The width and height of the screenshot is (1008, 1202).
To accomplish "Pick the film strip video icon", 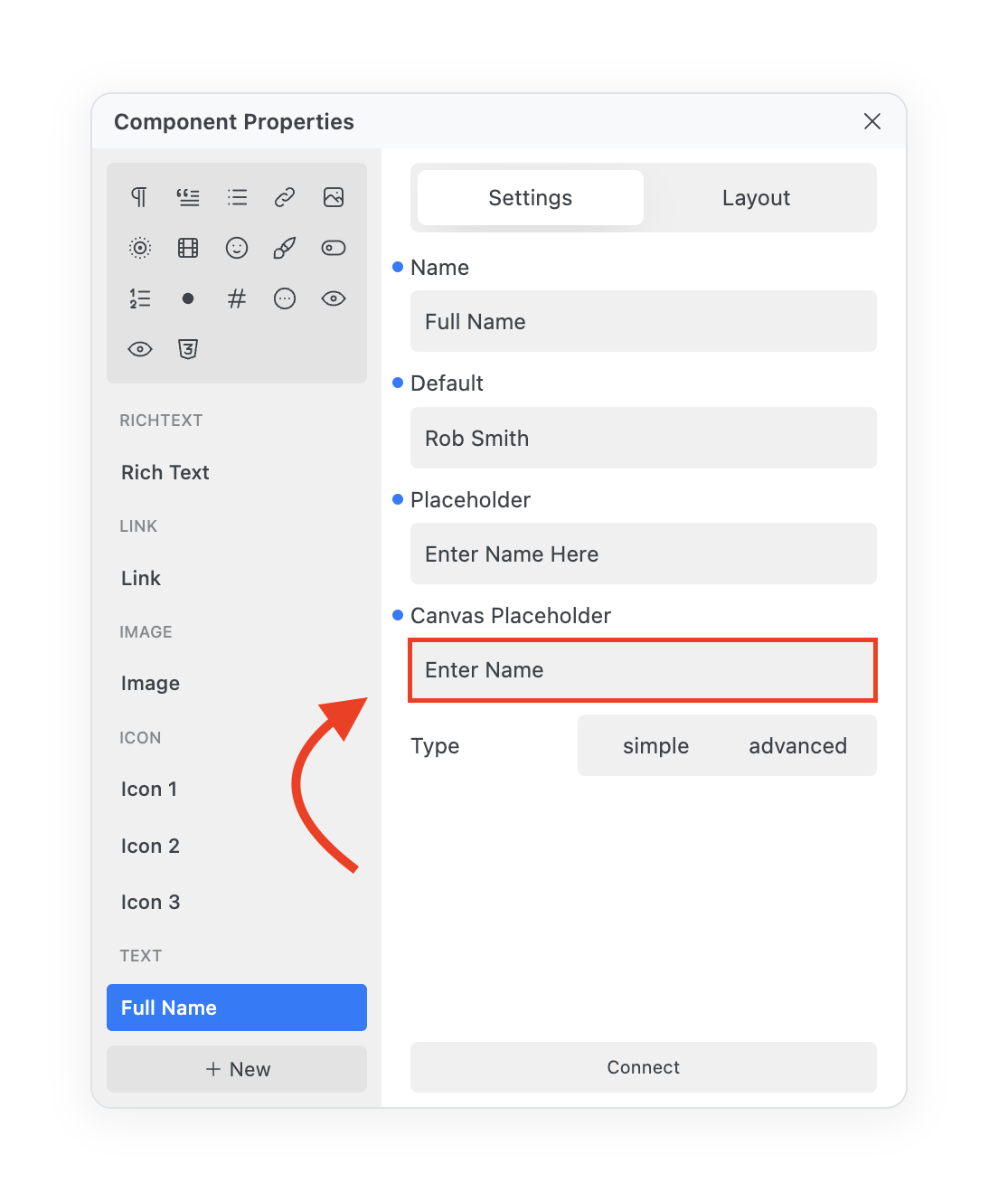I will [188, 248].
